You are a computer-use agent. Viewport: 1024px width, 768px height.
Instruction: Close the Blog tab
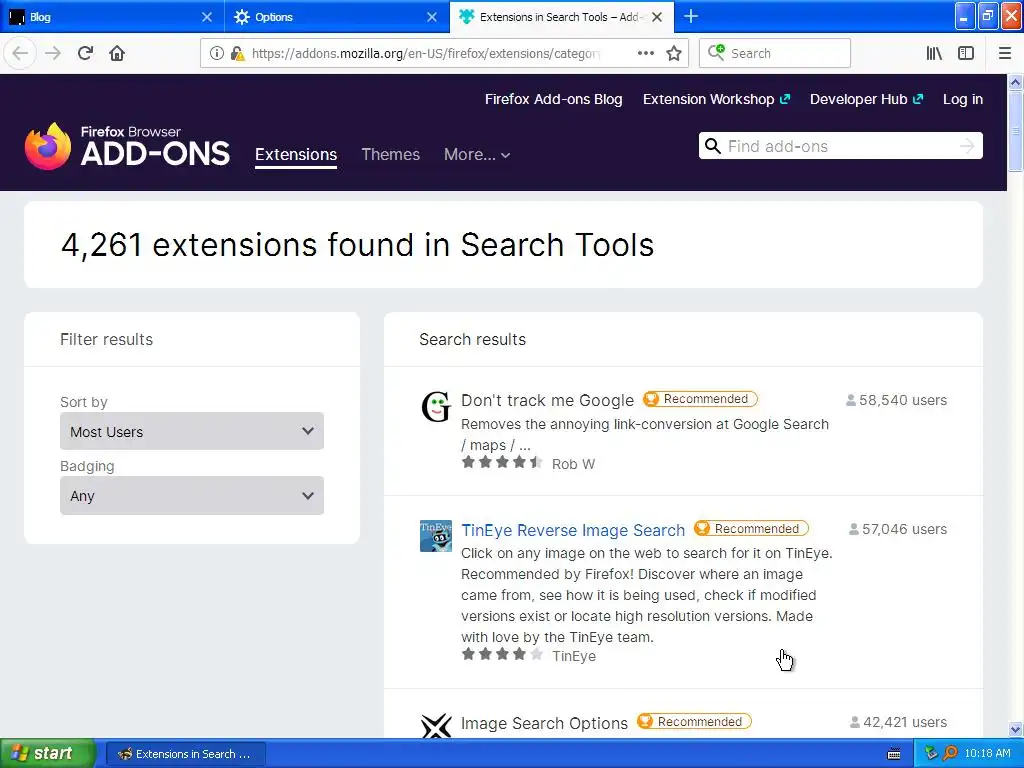pyautogui.click(x=206, y=17)
